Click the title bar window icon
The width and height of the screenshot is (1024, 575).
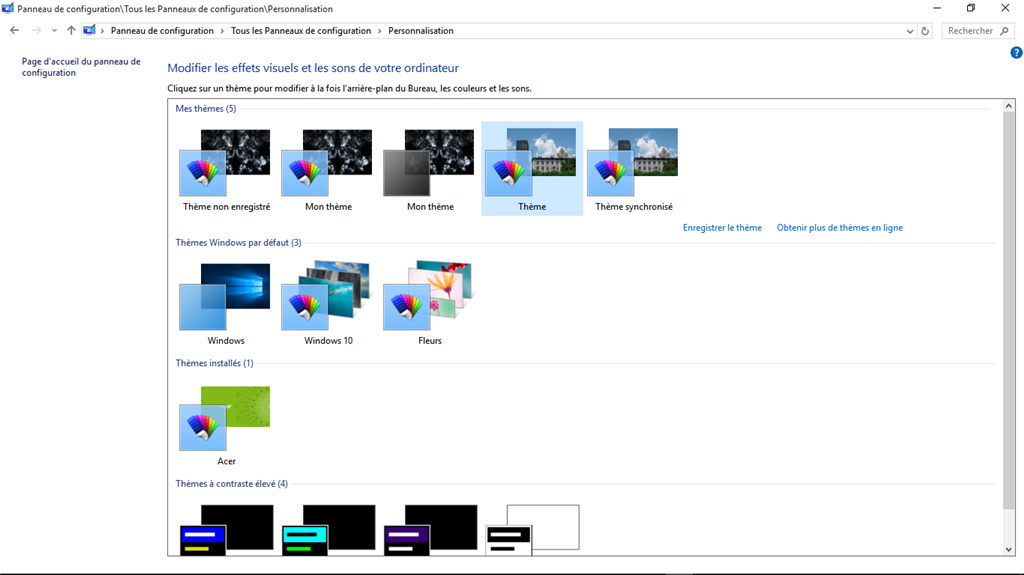pos(8,8)
